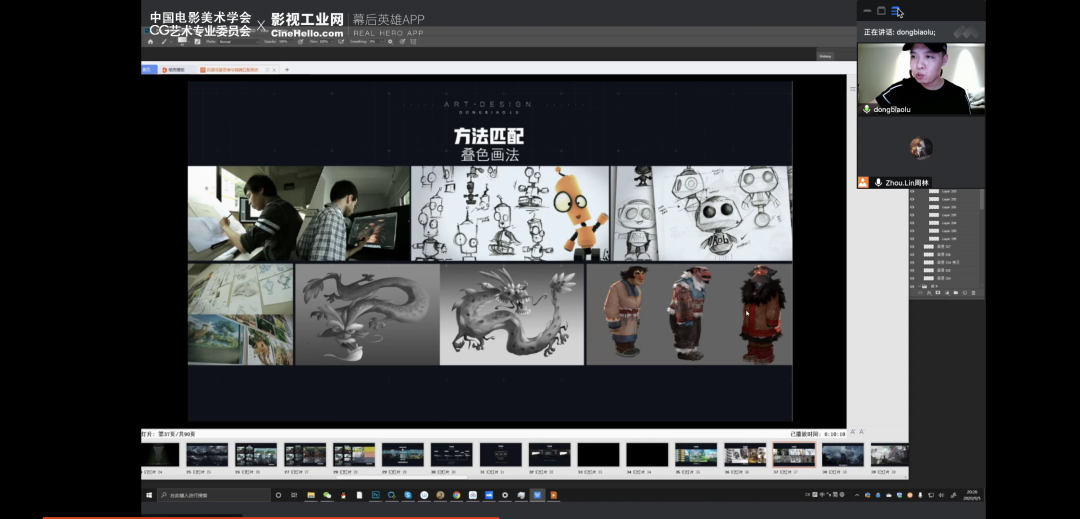Viewport: 1080px width, 519px height.
Task: Click the Photoshop Home icon in options bar
Action: [x=150, y=42]
